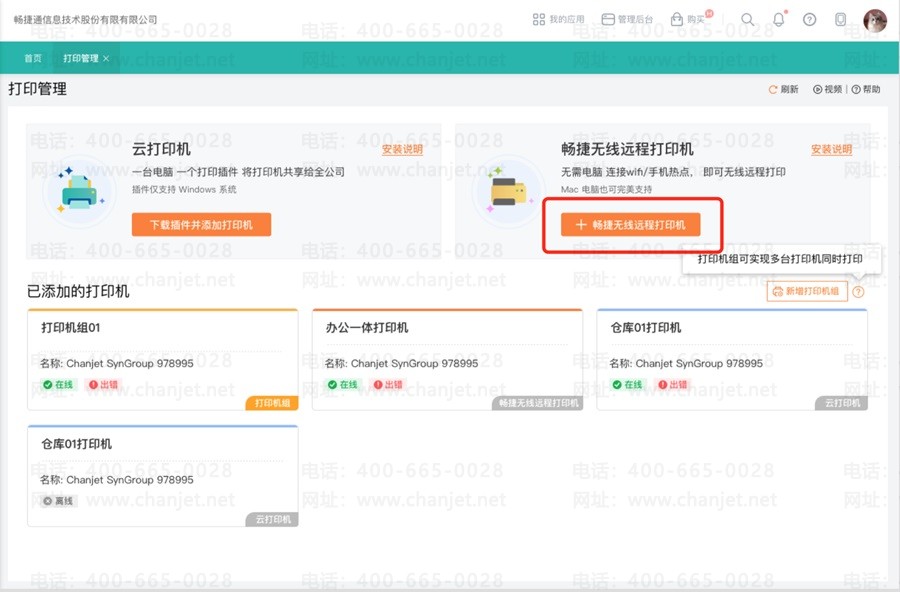Viewport: 900px width, 592px height.
Task: Click the company name 畅捷通信息技术股份有限公司
Action: (86, 20)
